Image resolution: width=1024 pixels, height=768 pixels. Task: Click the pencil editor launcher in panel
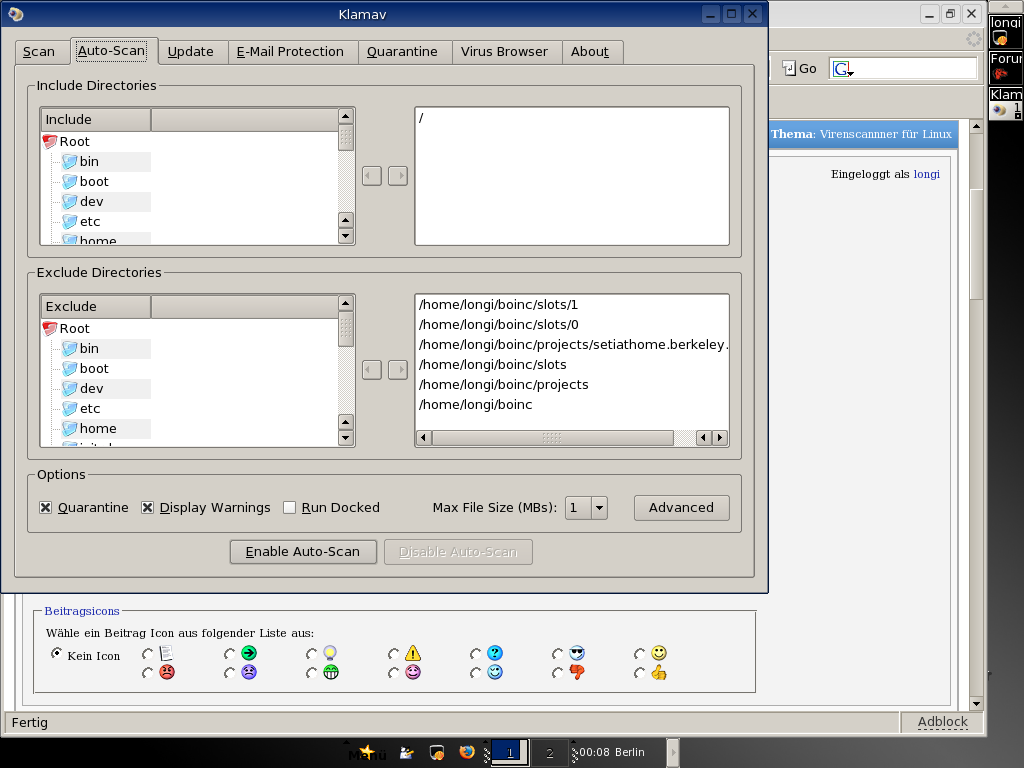[x=407, y=752]
